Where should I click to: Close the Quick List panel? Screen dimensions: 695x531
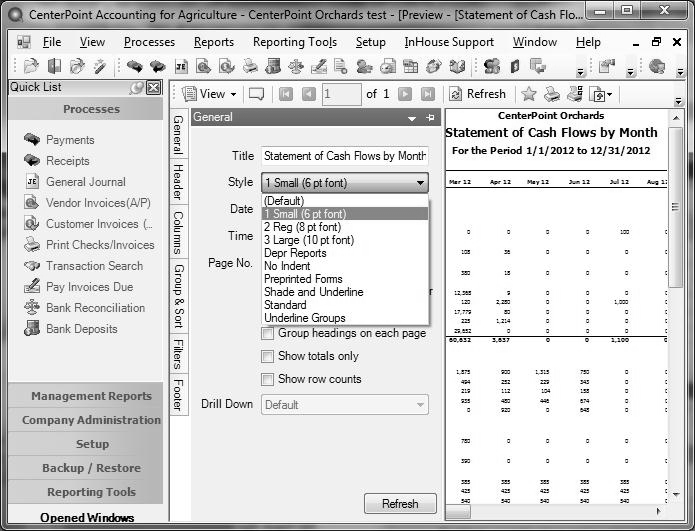[x=153, y=87]
